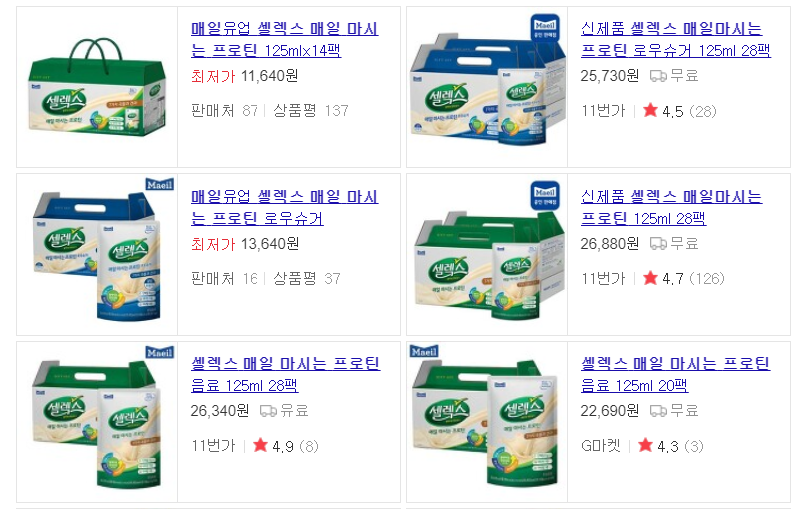Click the red star rating 4.7
Image resolution: width=799 pixels, height=509 pixels.
tap(650, 278)
